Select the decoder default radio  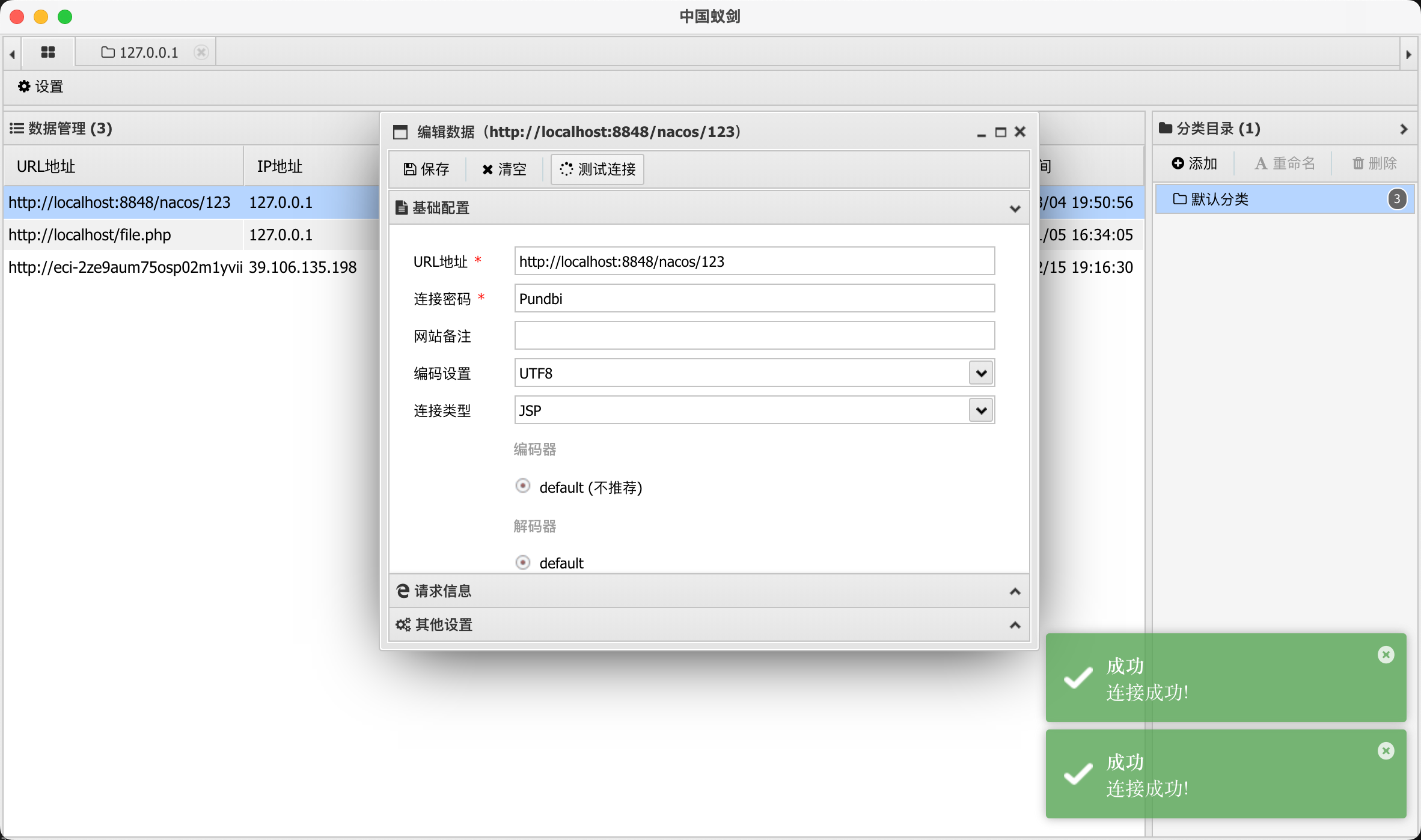click(x=523, y=562)
